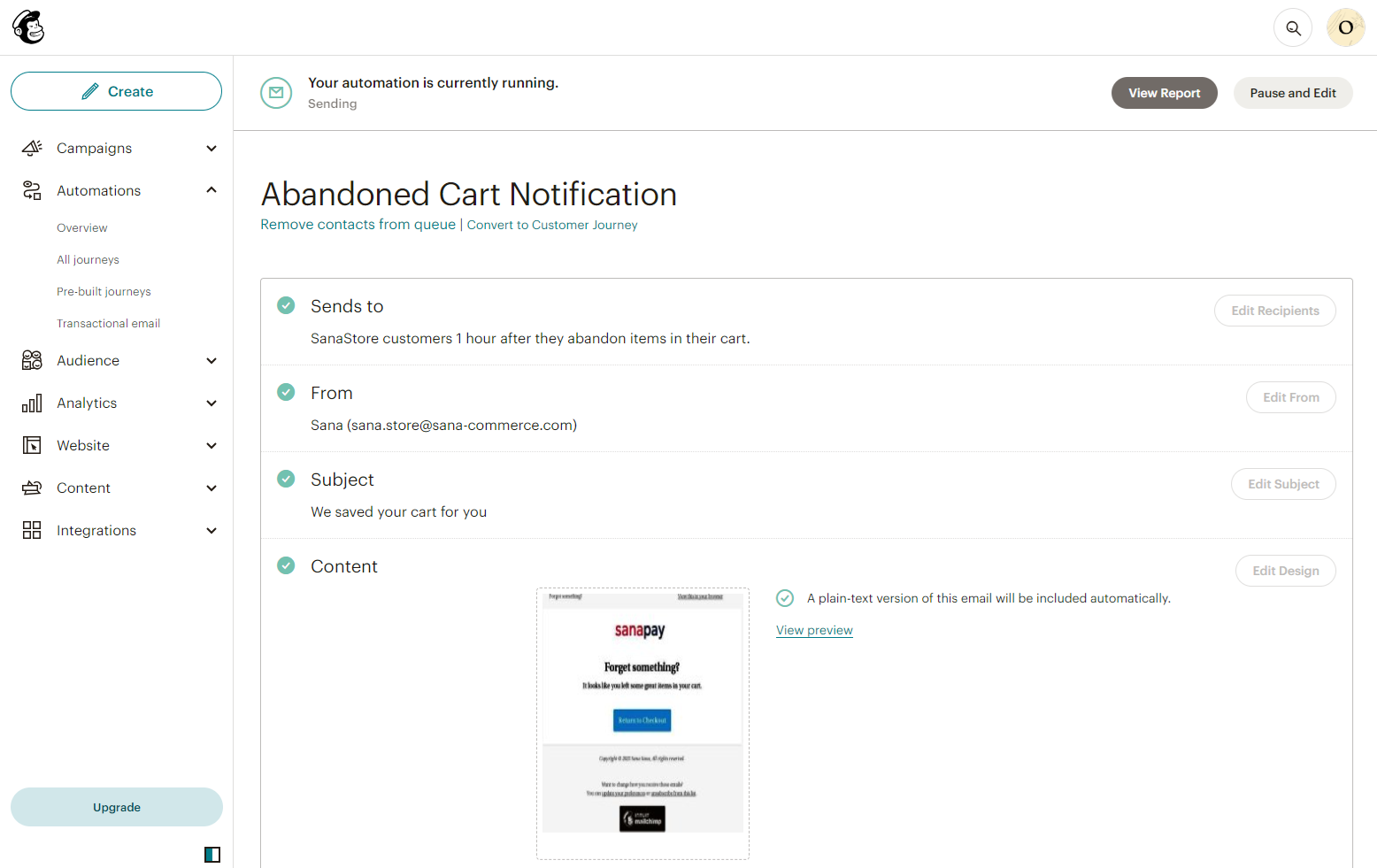Click the Upgrade button
The image size is (1377, 868).
click(117, 807)
